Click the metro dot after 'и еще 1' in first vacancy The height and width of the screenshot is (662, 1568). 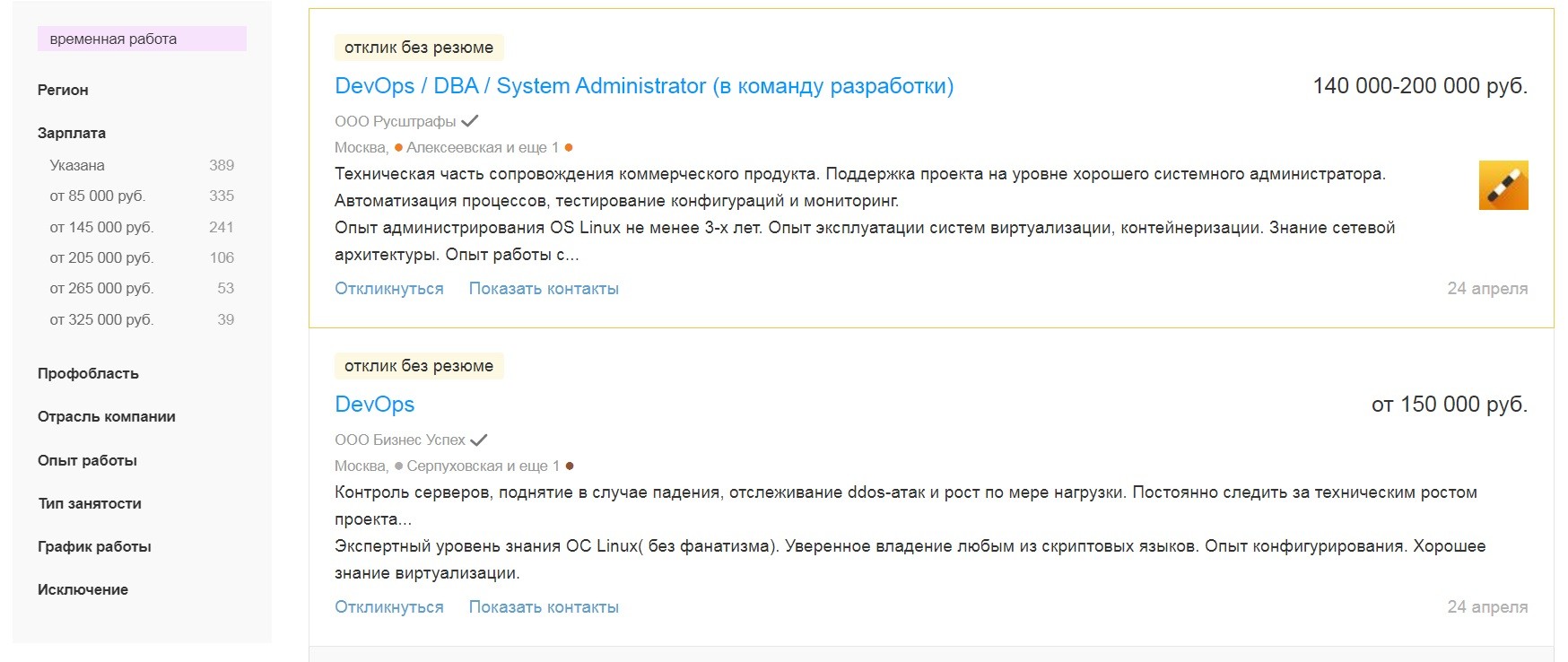571,146
